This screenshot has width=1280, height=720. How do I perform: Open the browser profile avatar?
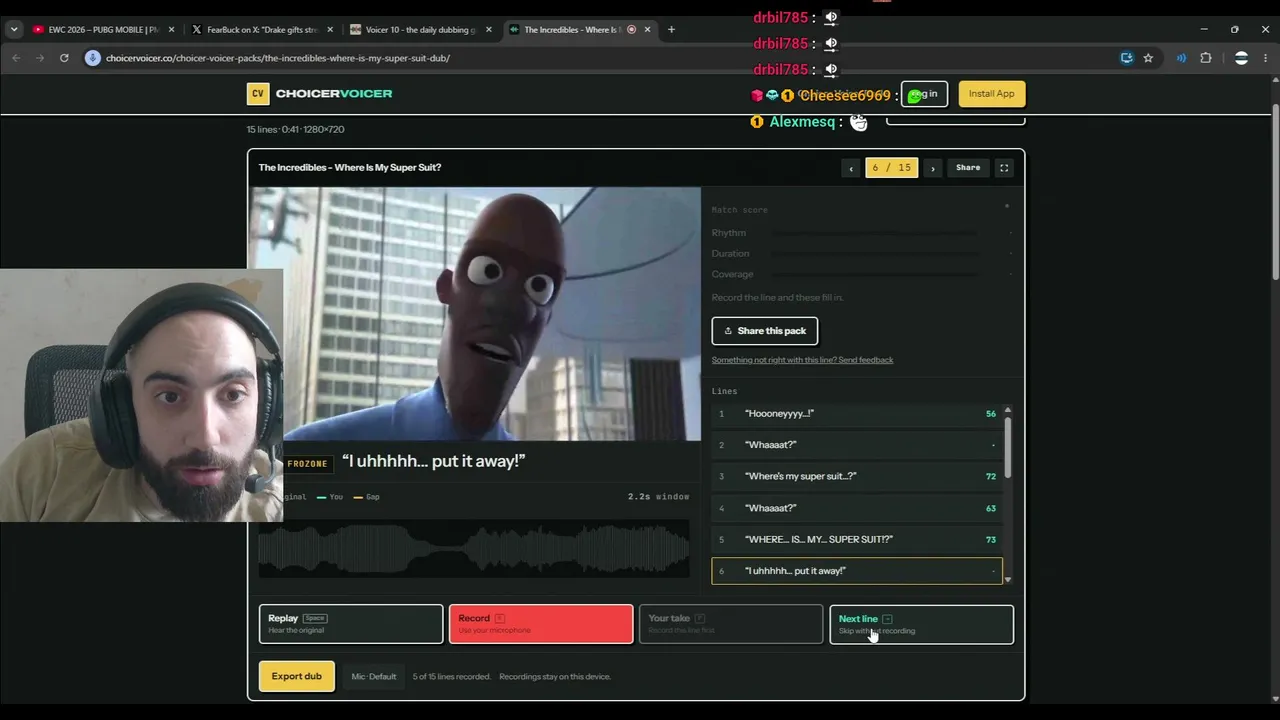pos(1241,58)
